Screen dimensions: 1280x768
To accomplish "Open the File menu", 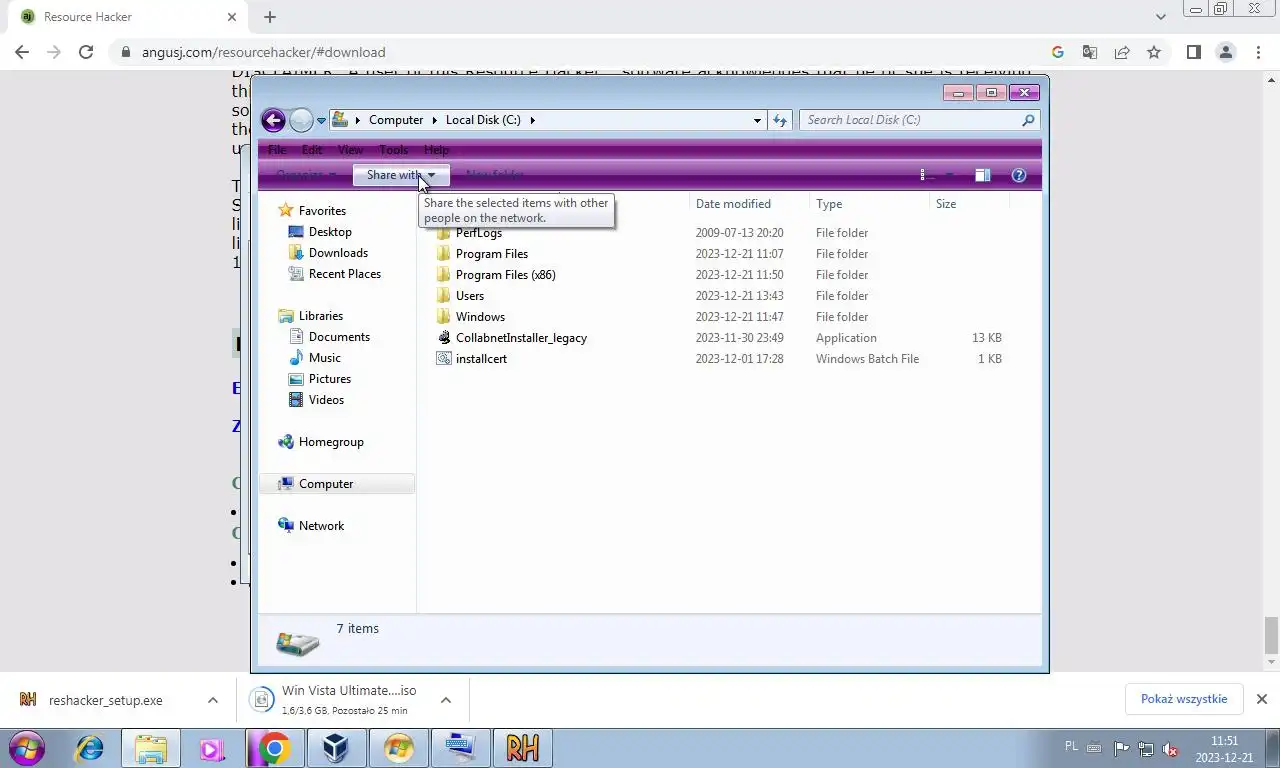I will [277, 150].
